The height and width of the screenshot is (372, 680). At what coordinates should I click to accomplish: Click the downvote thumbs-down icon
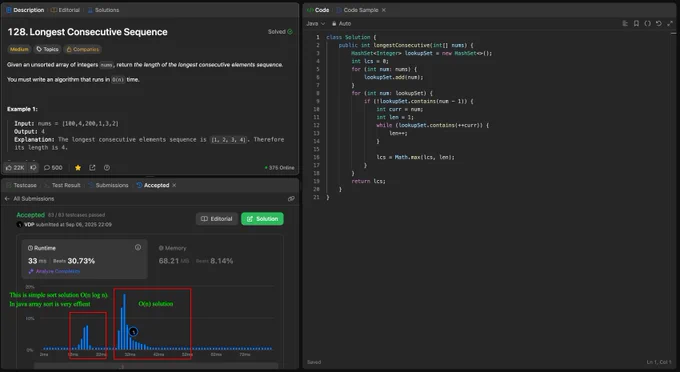[x=33, y=167]
